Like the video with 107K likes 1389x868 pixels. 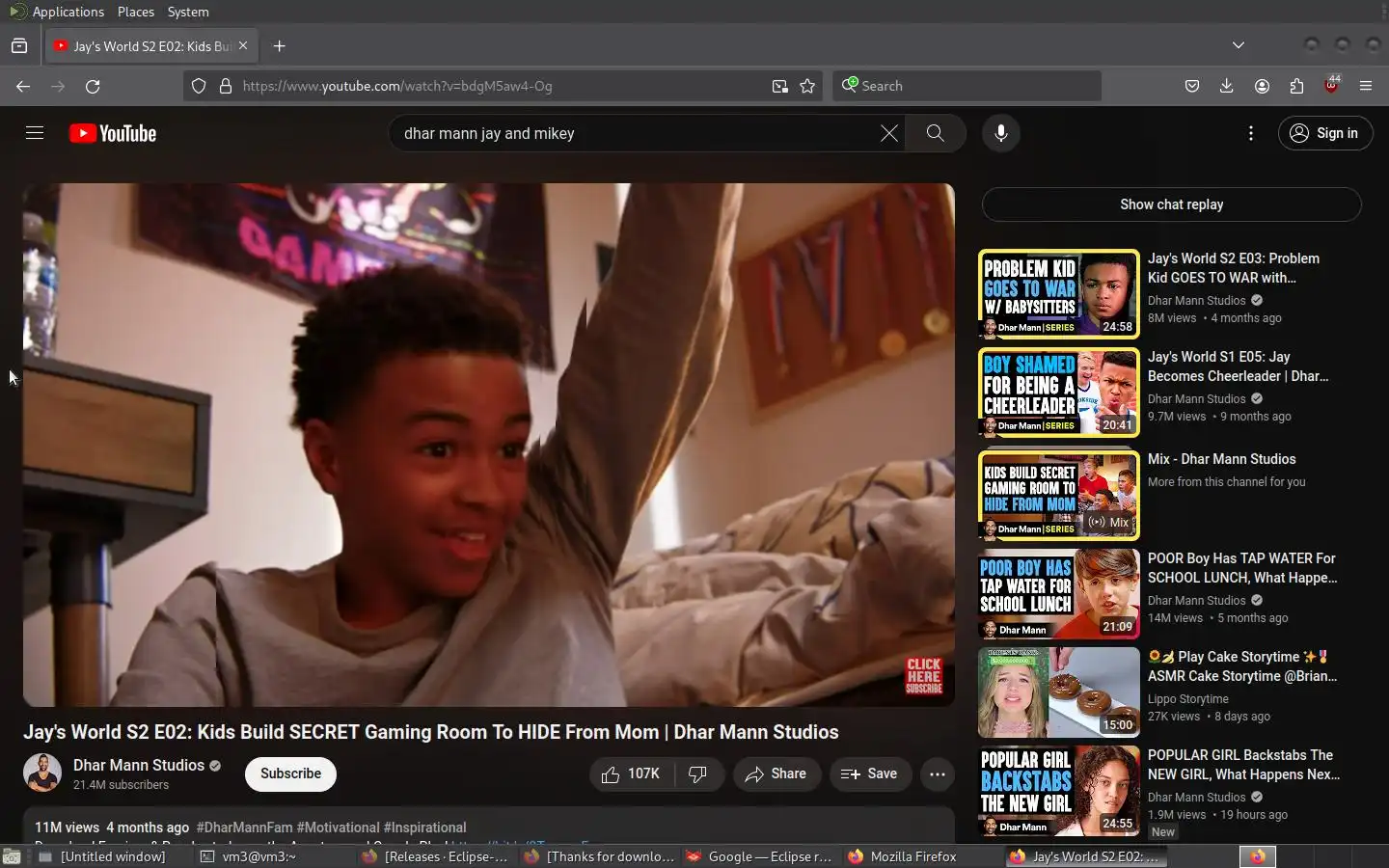[632, 774]
